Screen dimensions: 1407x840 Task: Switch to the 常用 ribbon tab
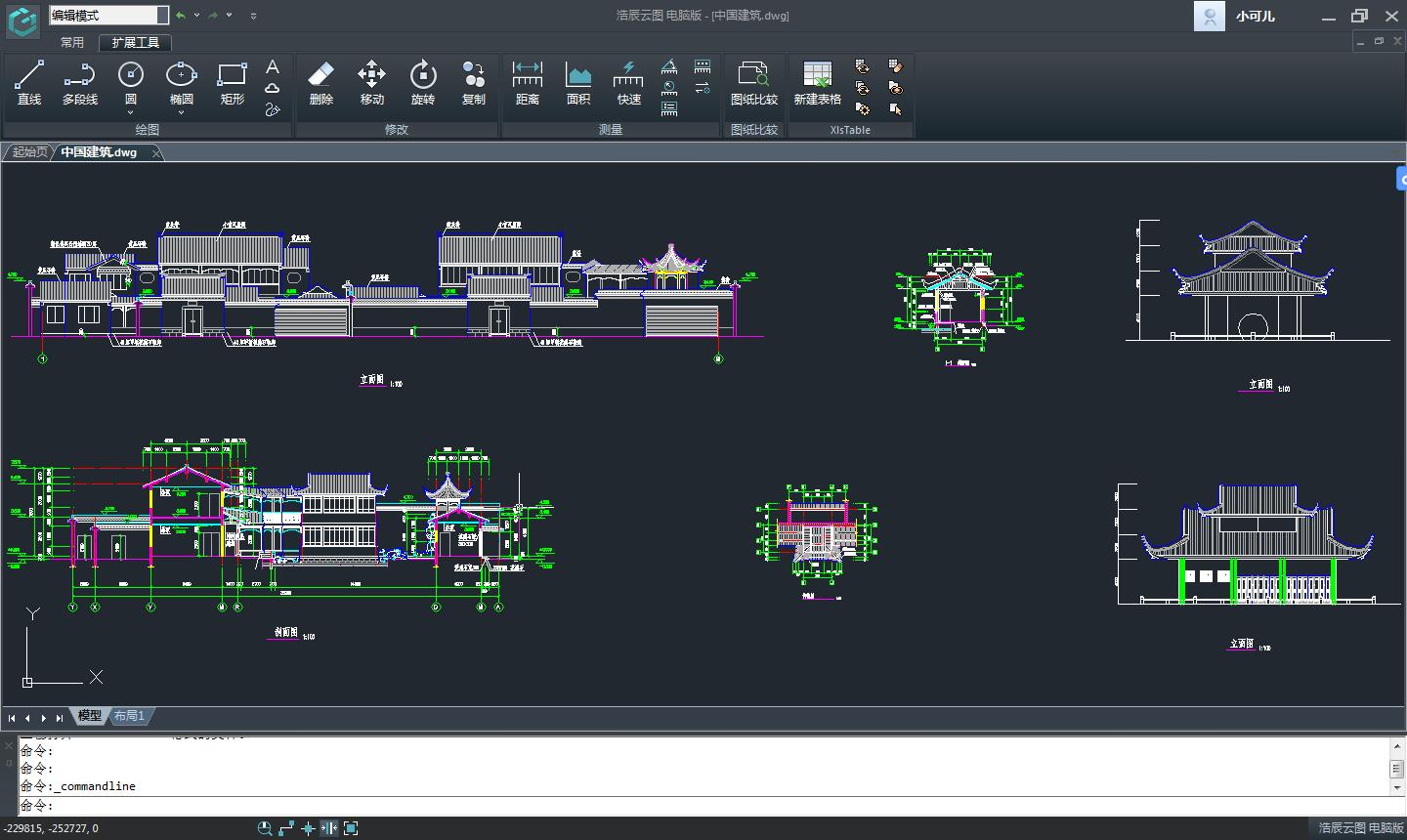point(72,43)
